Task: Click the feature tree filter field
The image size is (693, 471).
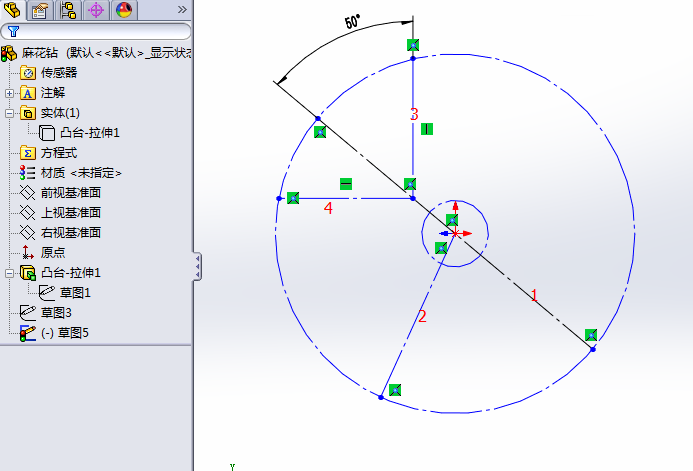Action: 100,31
